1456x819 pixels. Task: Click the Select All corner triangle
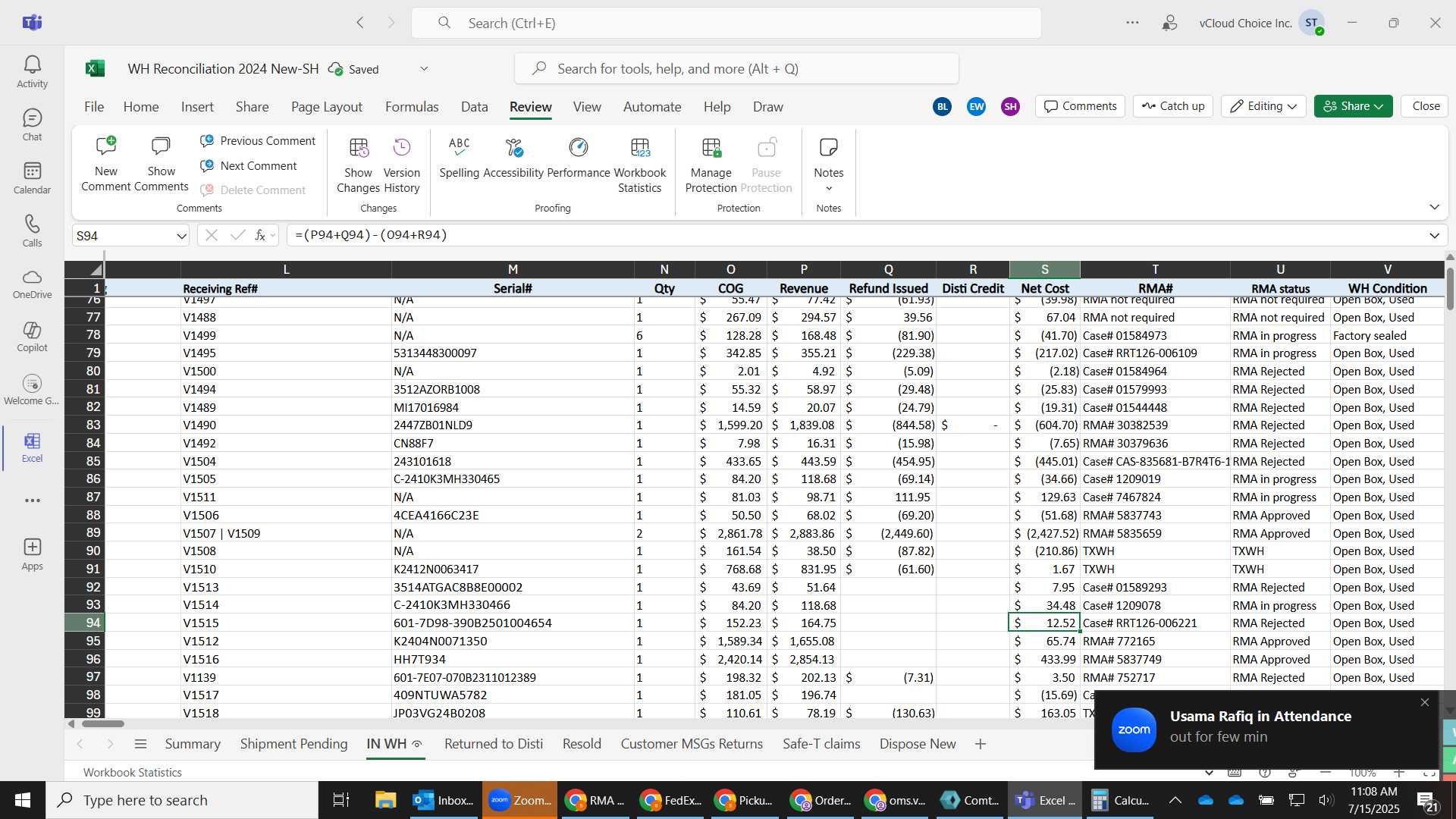pyautogui.click(x=95, y=269)
